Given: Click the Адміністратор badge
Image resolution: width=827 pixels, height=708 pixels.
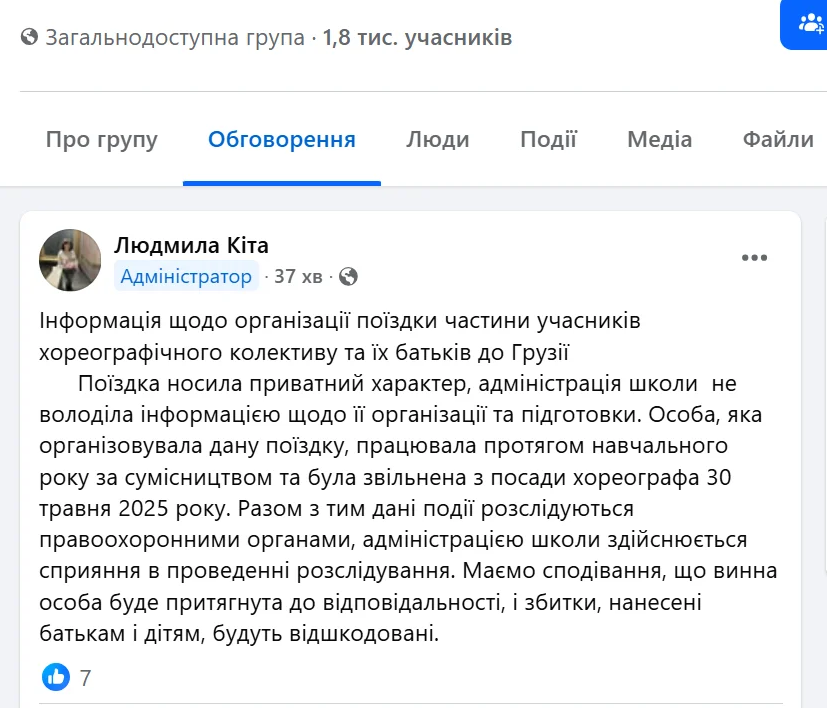Looking at the screenshot, I should 186,276.
